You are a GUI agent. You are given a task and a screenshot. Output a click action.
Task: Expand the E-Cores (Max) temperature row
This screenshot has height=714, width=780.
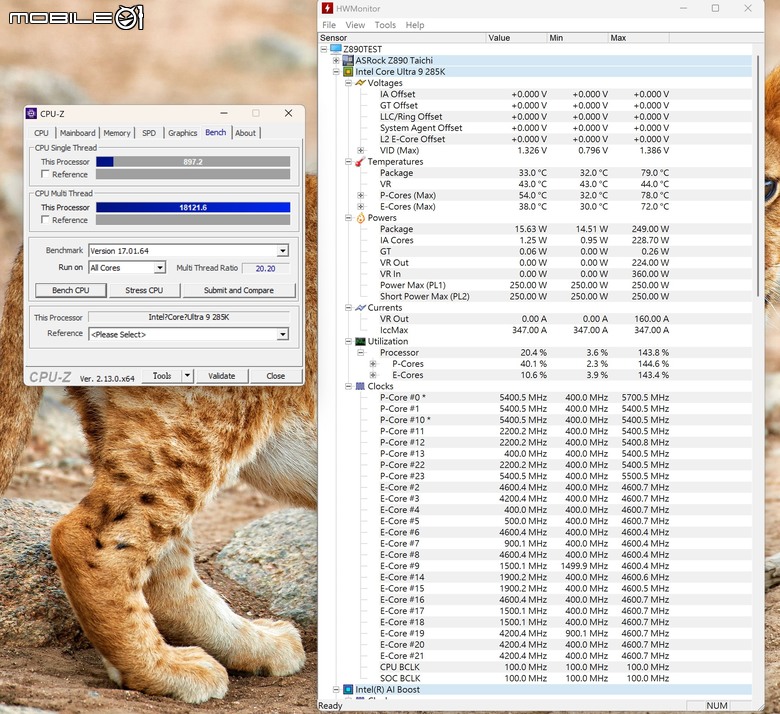point(361,206)
